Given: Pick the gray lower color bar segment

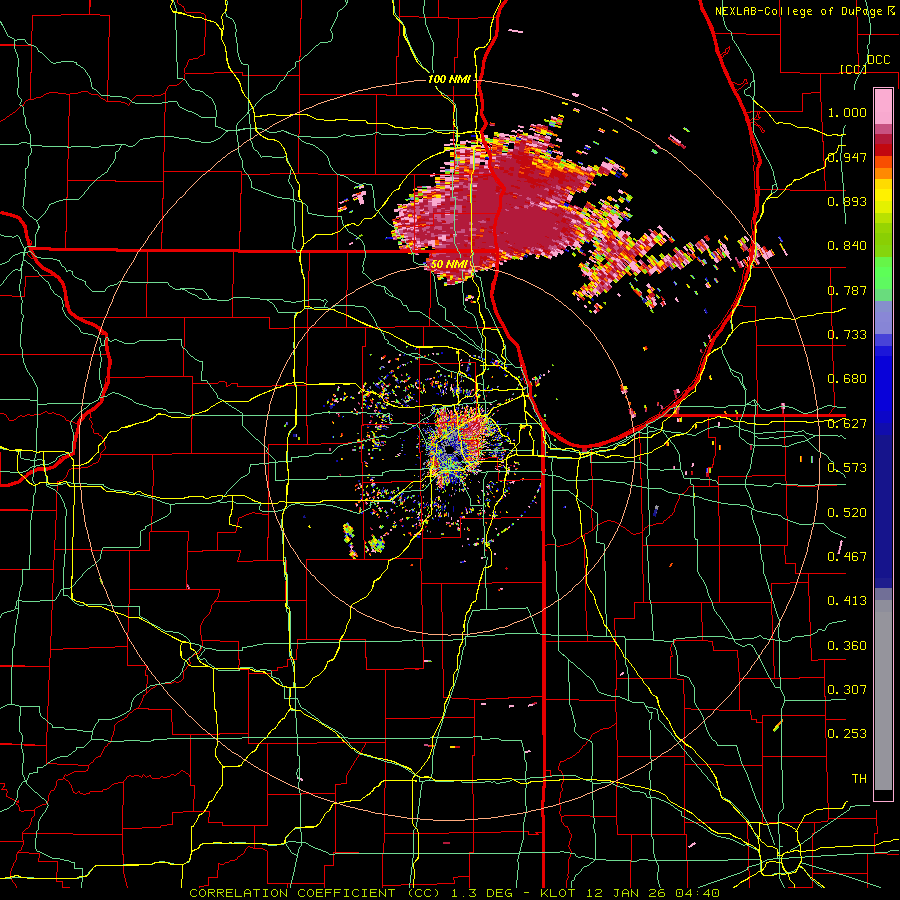Looking at the screenshot, I should (883, 695).
